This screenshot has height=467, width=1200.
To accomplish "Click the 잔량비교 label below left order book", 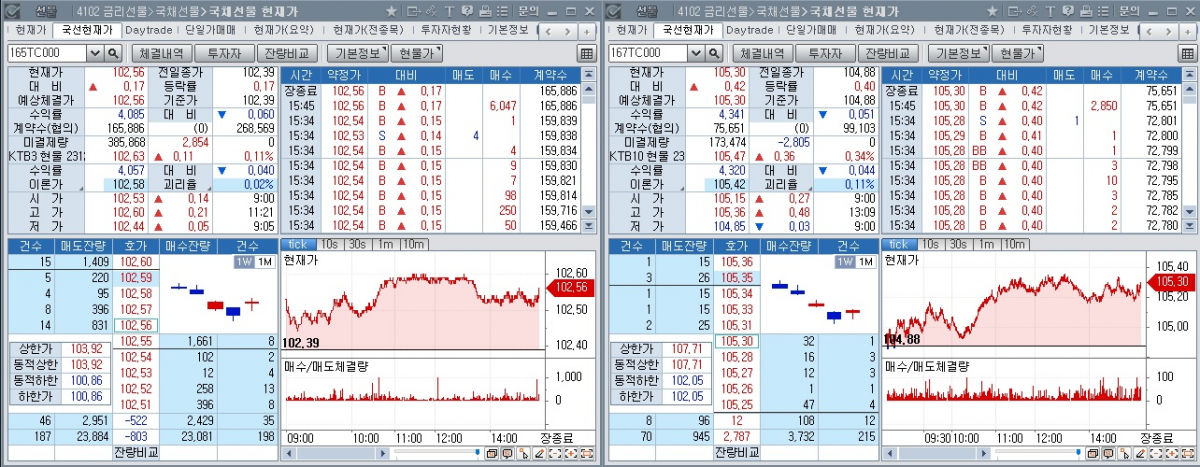I will coord(134,453).
